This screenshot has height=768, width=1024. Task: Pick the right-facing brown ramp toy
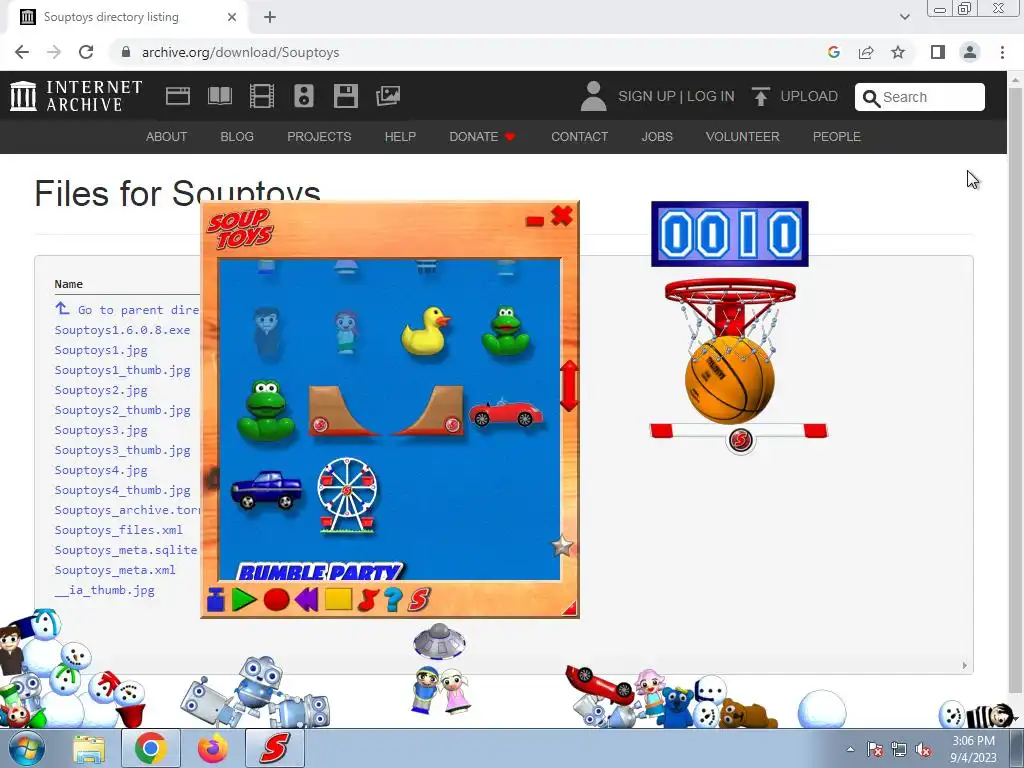pyautogui.click(x=430, y=410)
